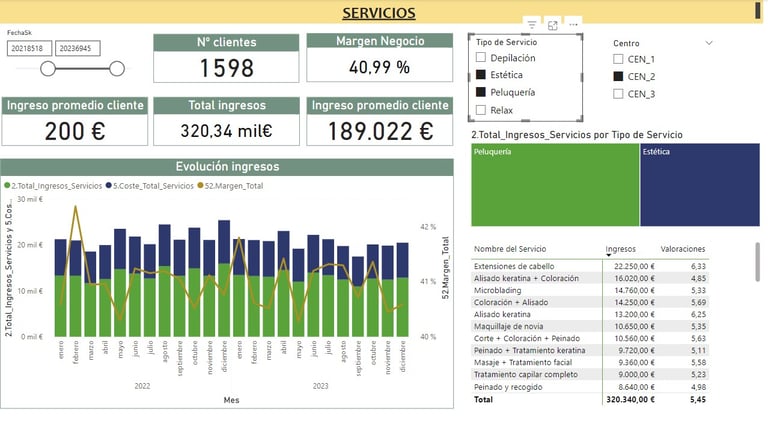768x430 pixels.
Task: Click the SERVICIOS page title
Action: tap(379, 13)
